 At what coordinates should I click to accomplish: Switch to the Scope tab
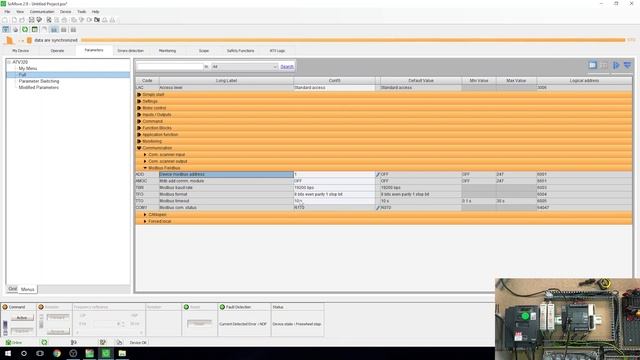[204, 51]
